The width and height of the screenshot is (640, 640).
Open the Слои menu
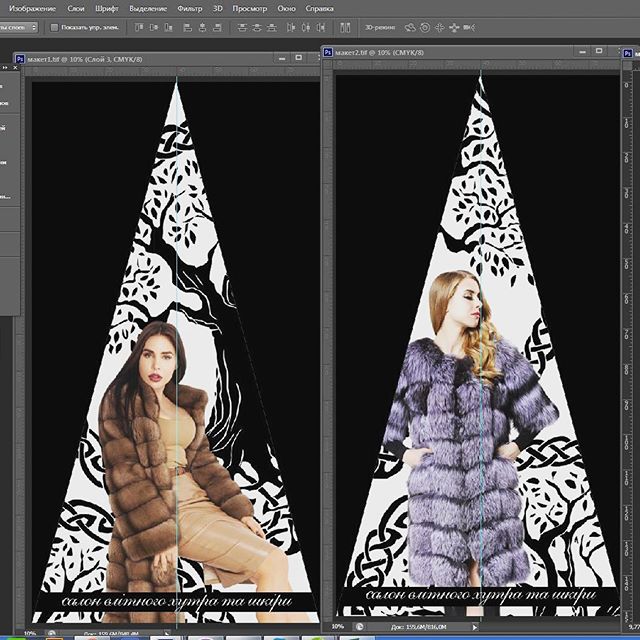76,9
